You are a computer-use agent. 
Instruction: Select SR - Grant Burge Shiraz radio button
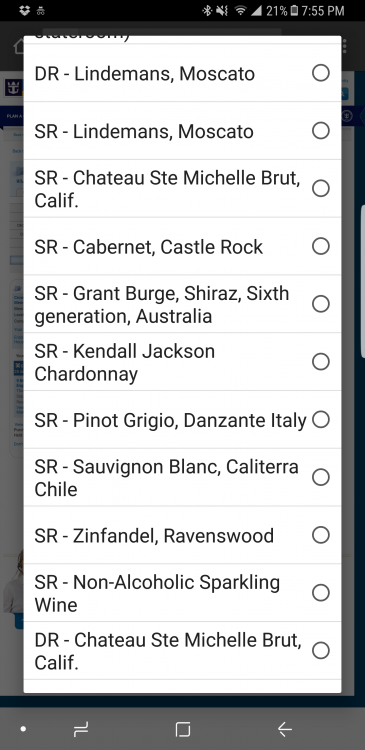[321, 304]
